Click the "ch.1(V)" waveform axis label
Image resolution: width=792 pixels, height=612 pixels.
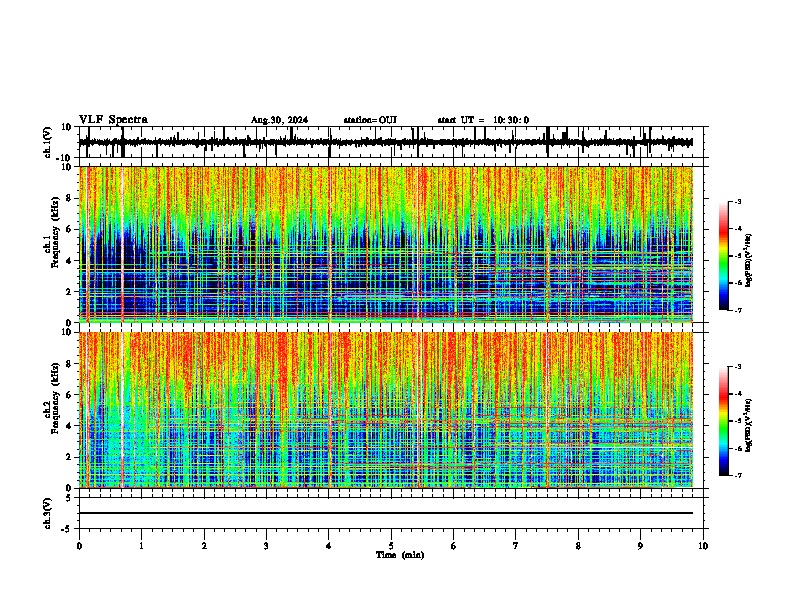tap(48, 143)
